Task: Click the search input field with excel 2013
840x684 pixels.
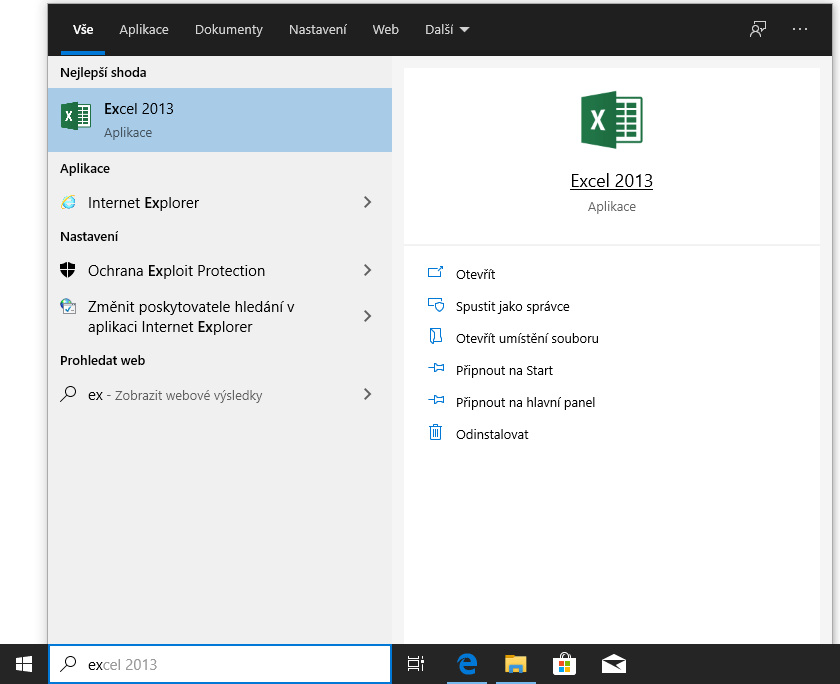Action: (x=220, y=664)
